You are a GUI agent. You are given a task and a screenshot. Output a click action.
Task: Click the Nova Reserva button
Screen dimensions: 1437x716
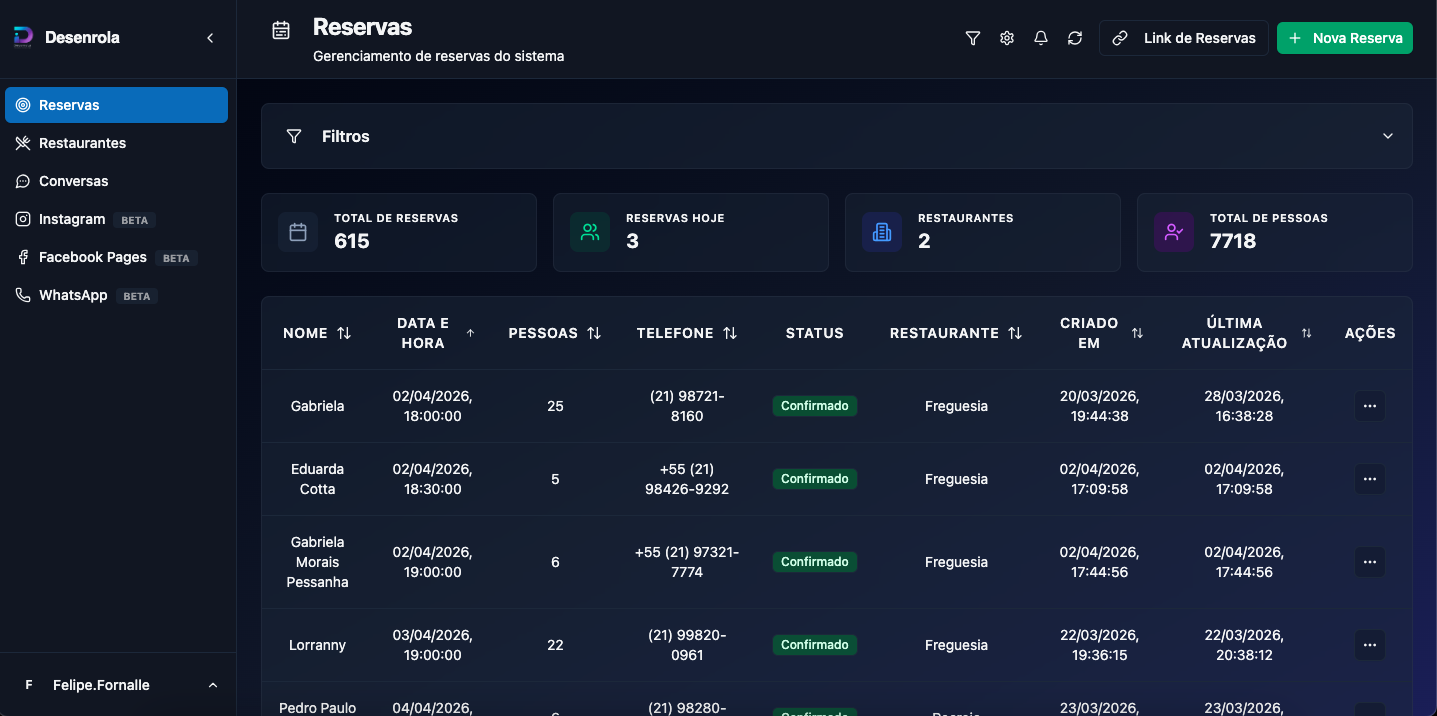tap(1344, 37)
